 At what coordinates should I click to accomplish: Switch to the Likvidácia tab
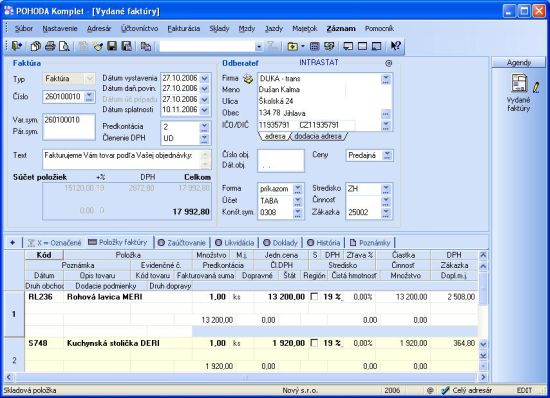(234, 243)
